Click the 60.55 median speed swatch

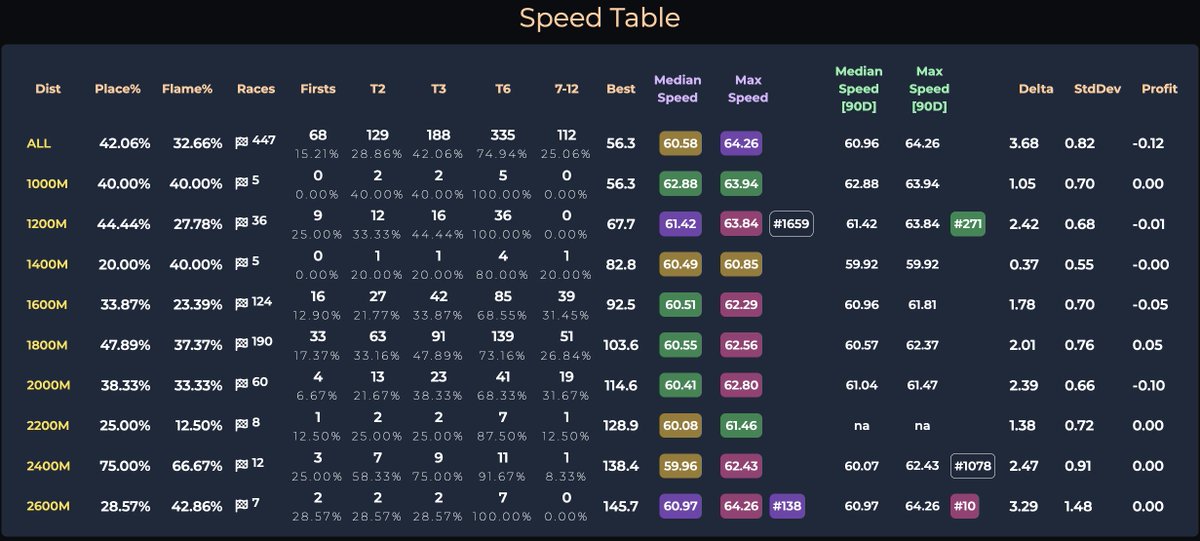tap(680, 345)
